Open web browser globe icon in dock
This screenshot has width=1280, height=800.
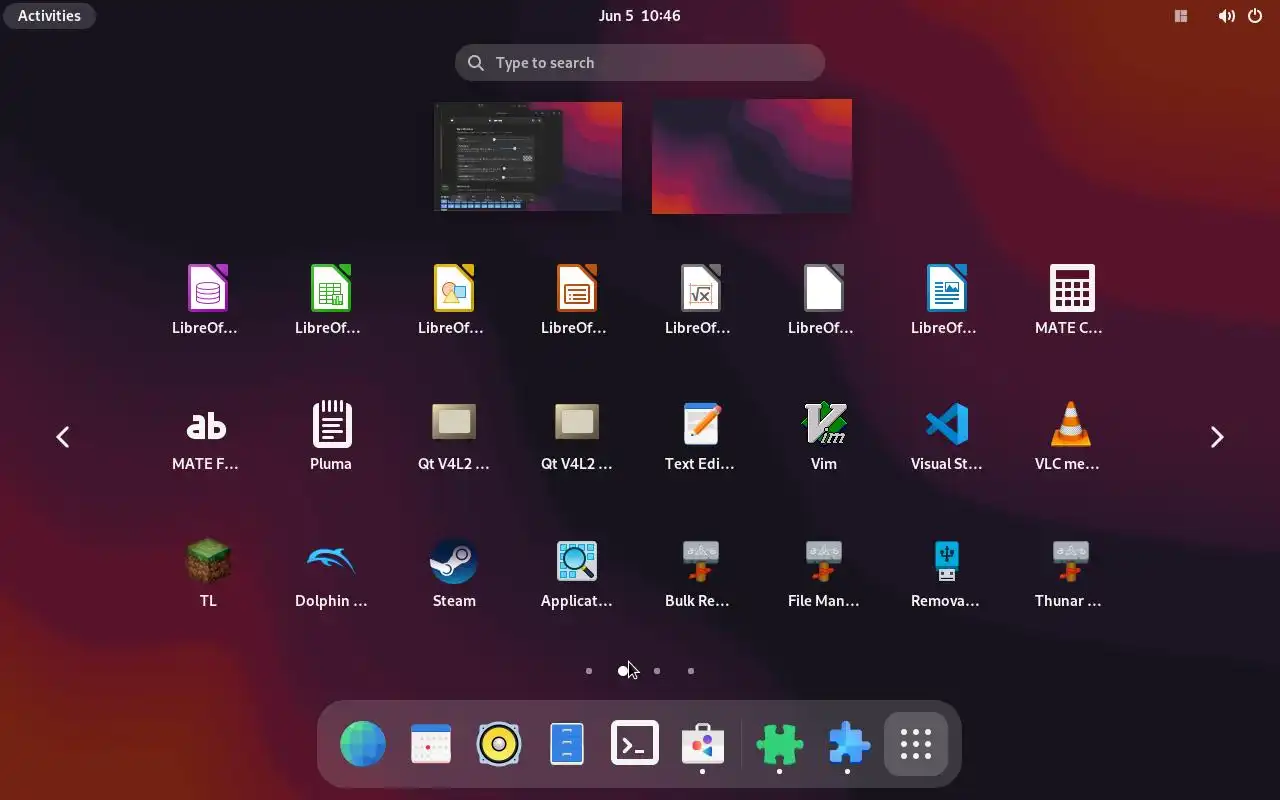[x=363, y=744]
